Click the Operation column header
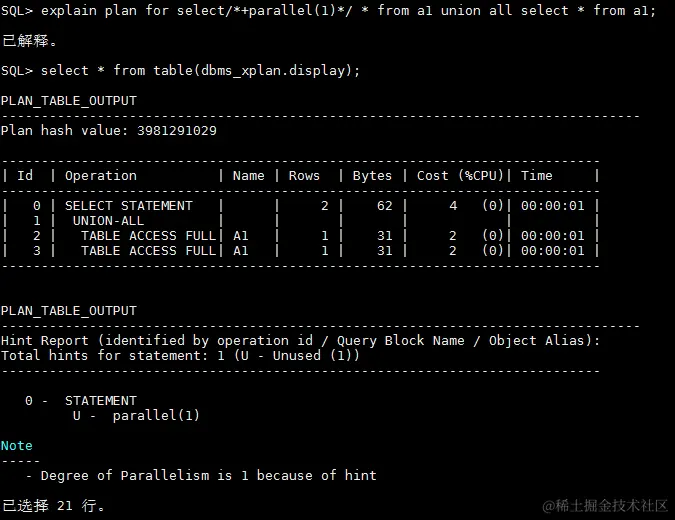The image size is (675, 520). click(101, 176)
